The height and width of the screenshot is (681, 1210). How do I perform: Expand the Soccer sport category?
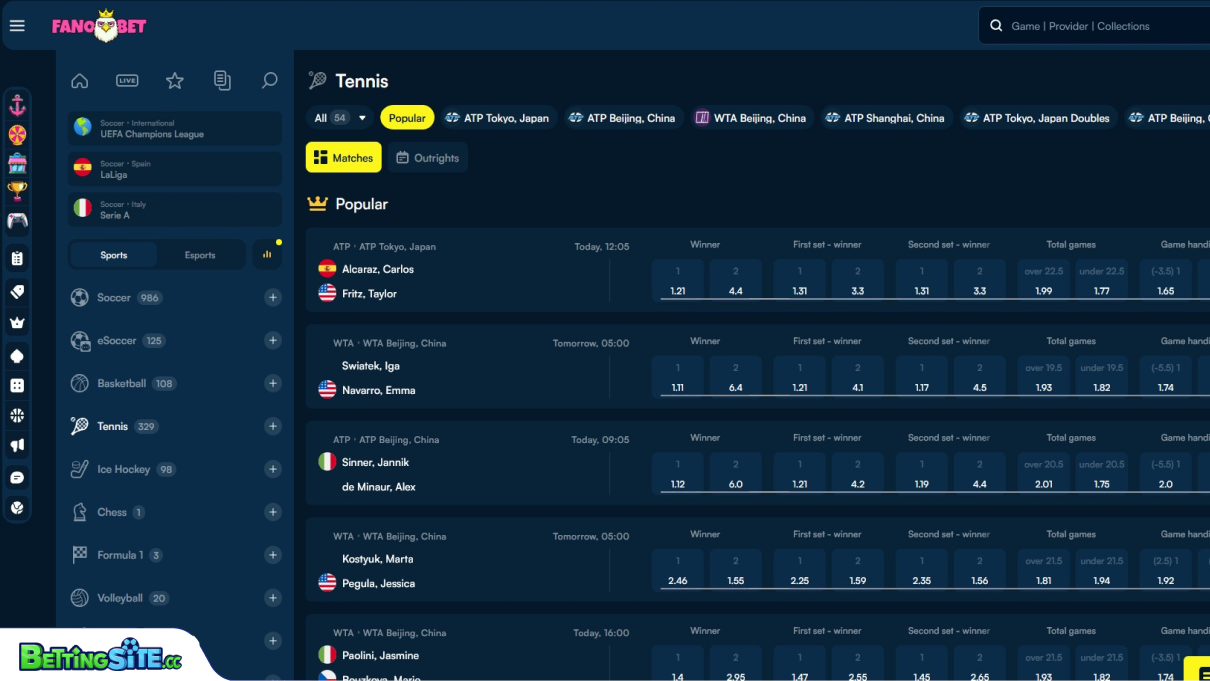click(x=273, y=297)
